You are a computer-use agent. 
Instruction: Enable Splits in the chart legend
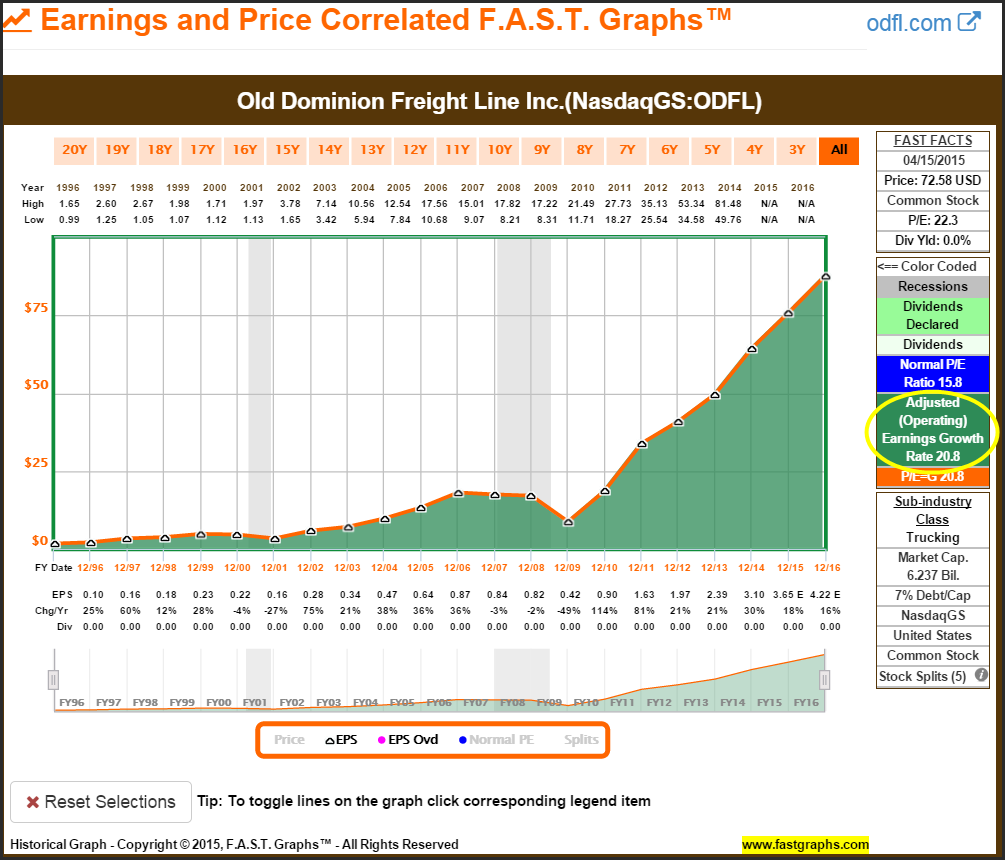[581, 740]
